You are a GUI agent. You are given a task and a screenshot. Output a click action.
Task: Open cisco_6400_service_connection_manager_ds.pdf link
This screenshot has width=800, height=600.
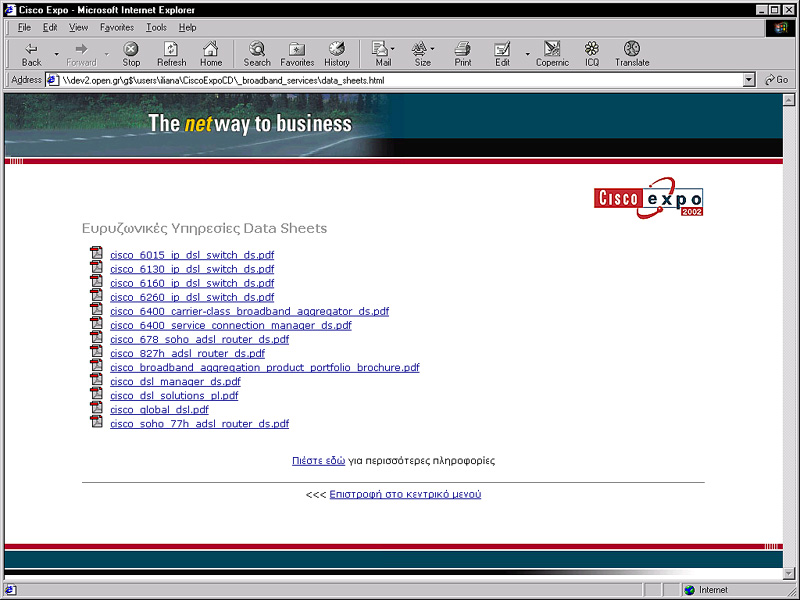pyautogui.click(x=231, y=325)
